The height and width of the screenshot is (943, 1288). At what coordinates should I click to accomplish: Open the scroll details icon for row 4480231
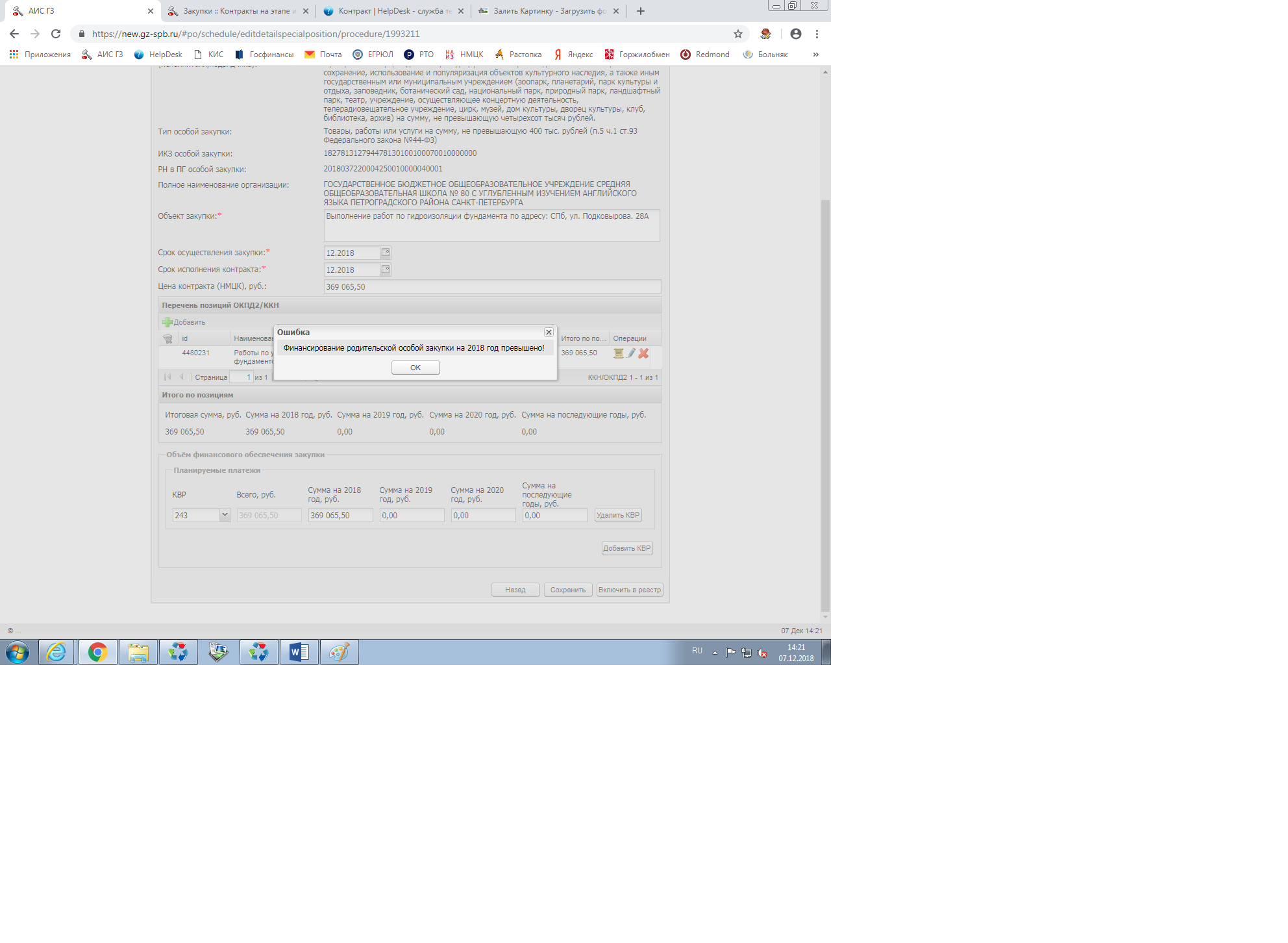tap(619, 353)
